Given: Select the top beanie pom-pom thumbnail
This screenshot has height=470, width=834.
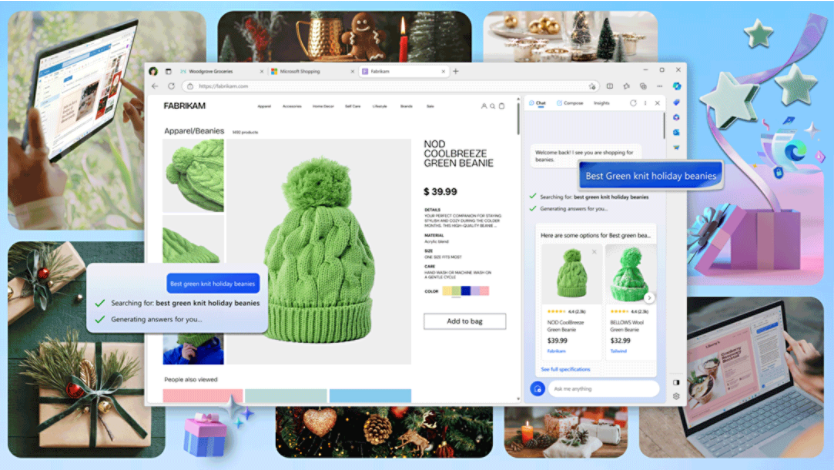Looking at the screenshot, I should tap(193, 175).
